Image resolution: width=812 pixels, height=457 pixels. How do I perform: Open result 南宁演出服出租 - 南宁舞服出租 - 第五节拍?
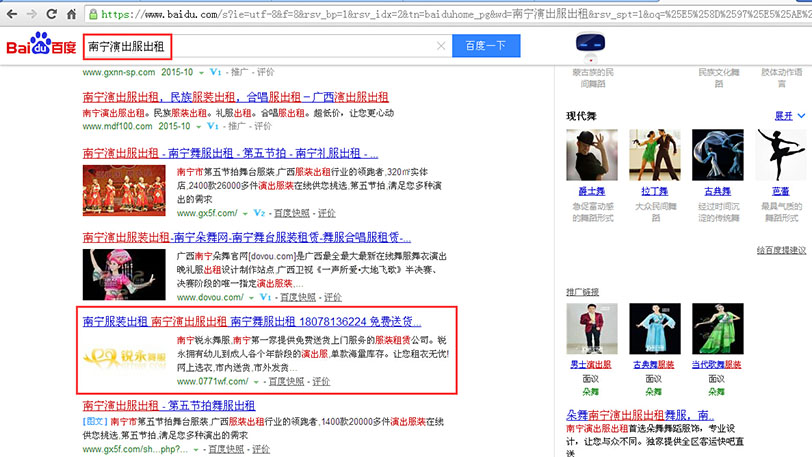(230, 153)
